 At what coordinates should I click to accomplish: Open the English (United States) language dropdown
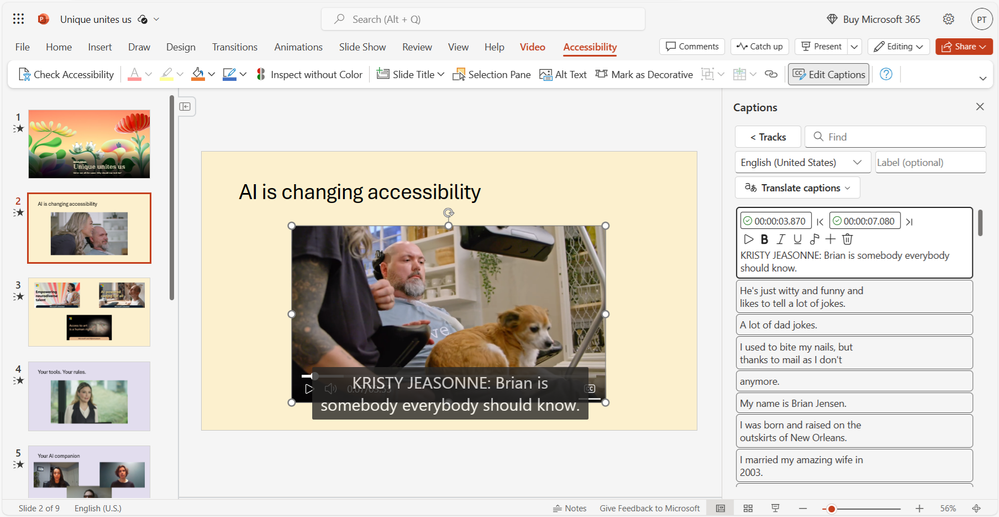click(803, 163)
